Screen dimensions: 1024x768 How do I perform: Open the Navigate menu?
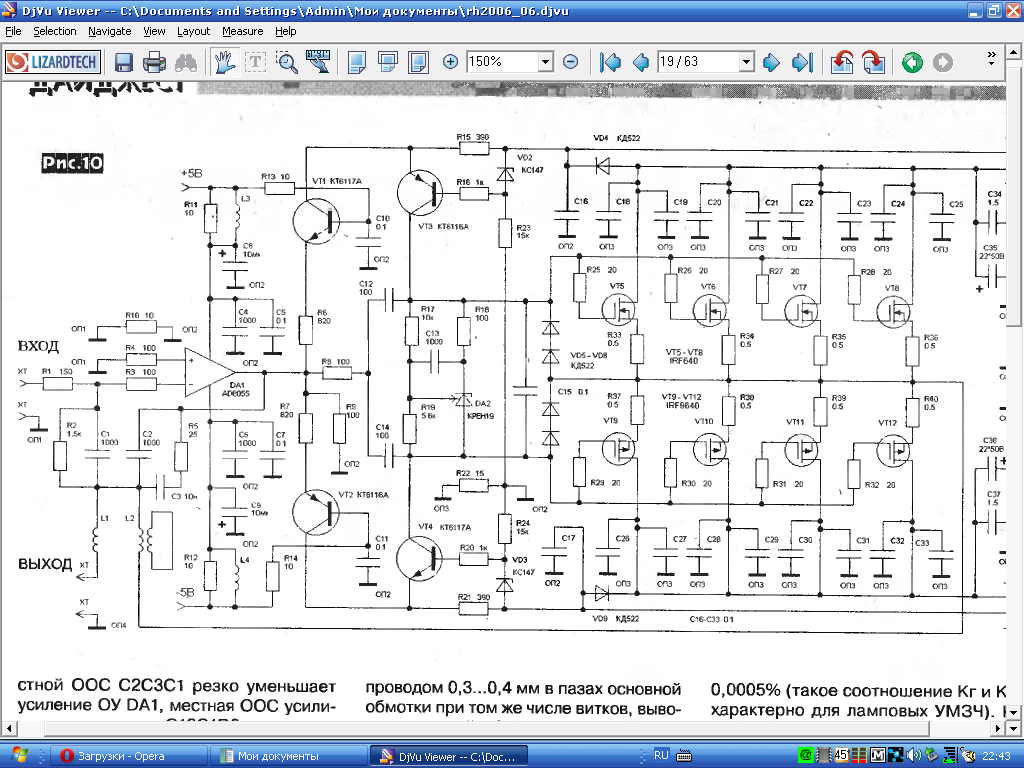coord(110,31)
